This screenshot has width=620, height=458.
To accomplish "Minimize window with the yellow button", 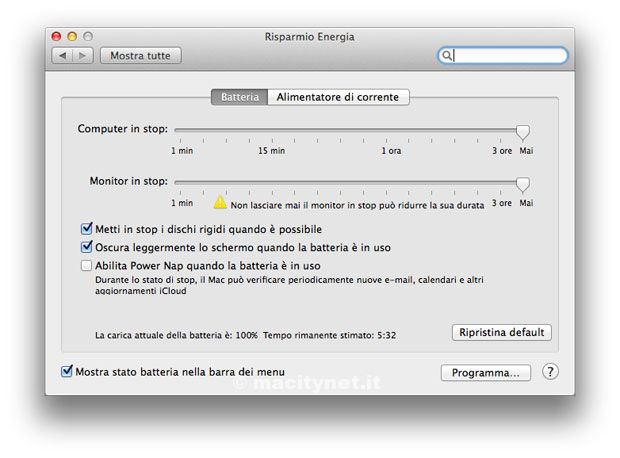I will click(x=72, y=36).
